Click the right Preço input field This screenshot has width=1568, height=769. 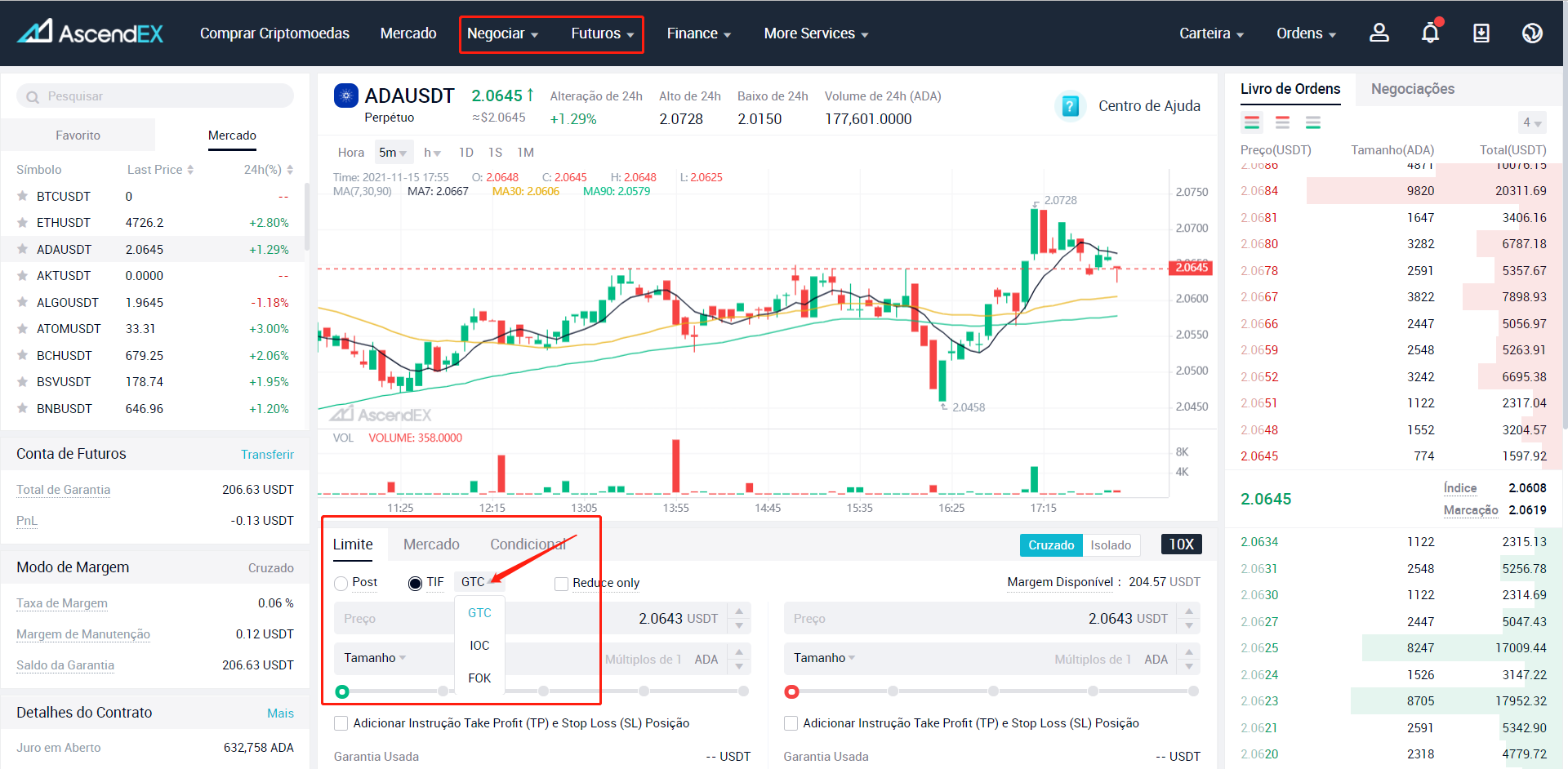[x=980, y=619]
